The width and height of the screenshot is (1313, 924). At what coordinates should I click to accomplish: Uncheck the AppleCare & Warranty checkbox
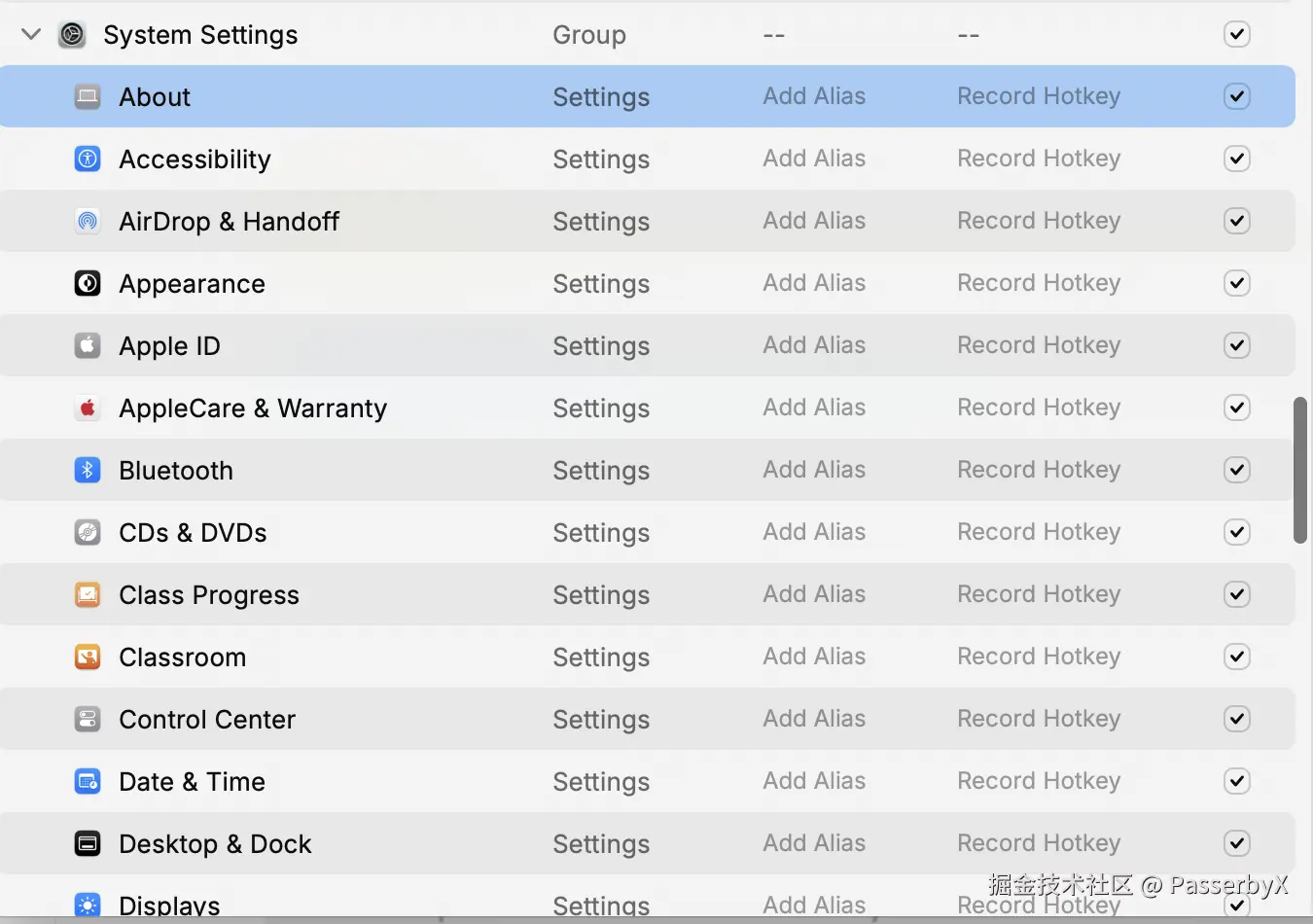1236,408
